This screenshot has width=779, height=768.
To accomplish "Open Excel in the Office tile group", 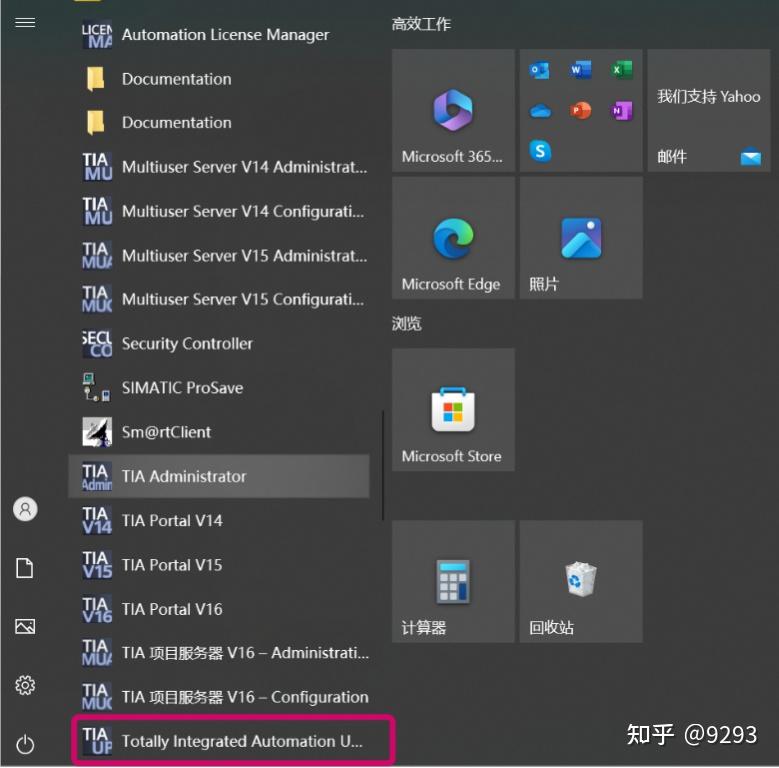I will click(621, 70).
